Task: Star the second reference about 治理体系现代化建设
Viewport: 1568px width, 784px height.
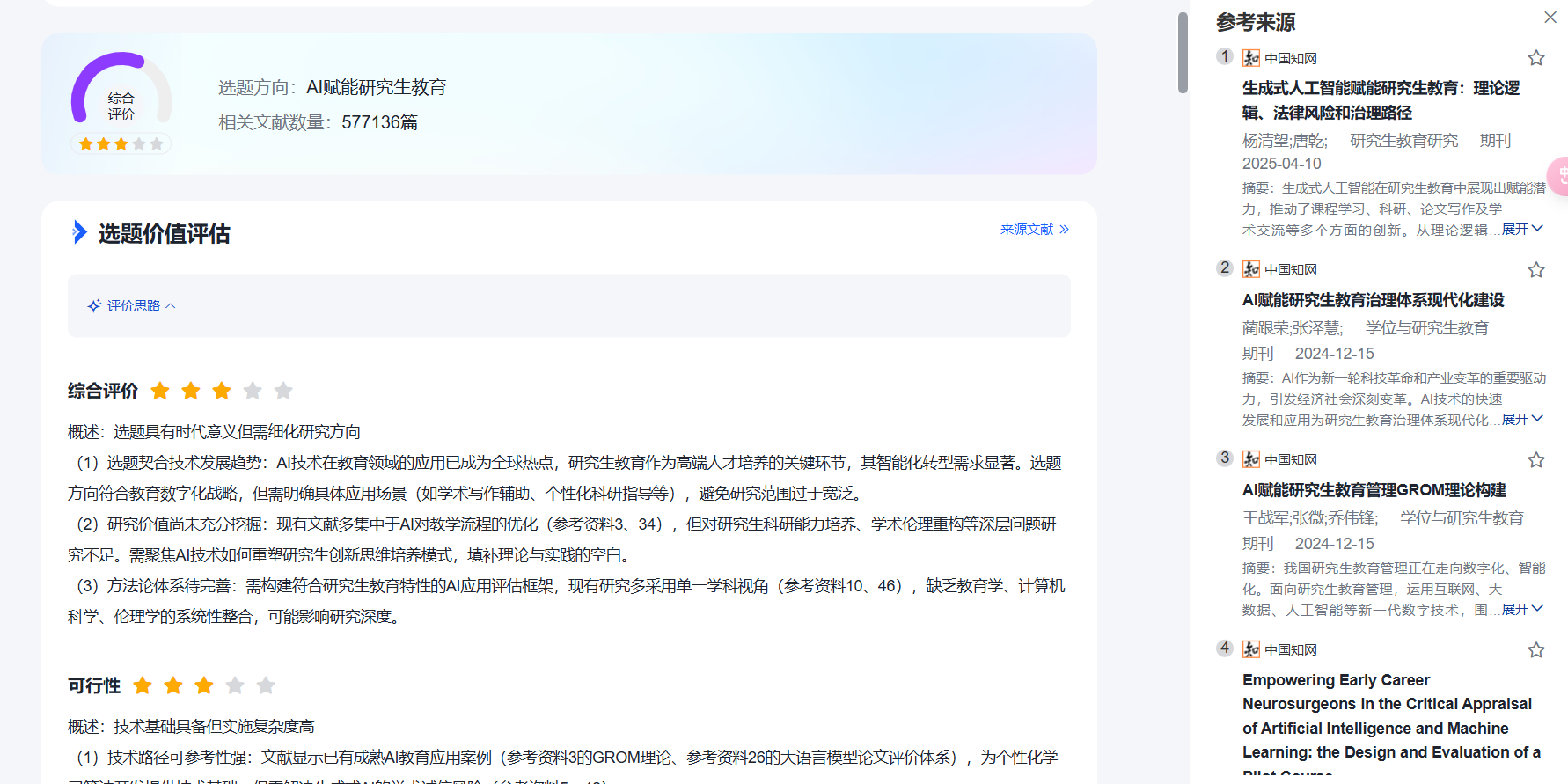Action: point(1536,270)
